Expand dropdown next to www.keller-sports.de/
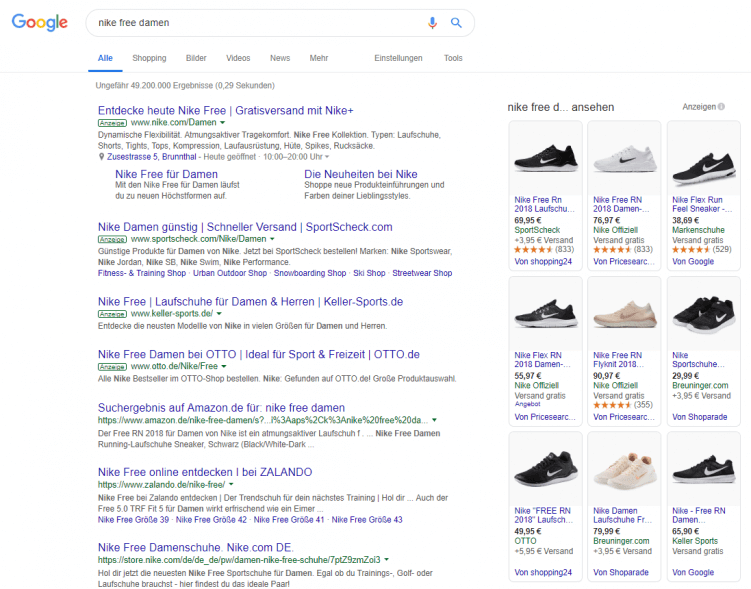The height and width of the screenshot is (589, 751). 219,314
